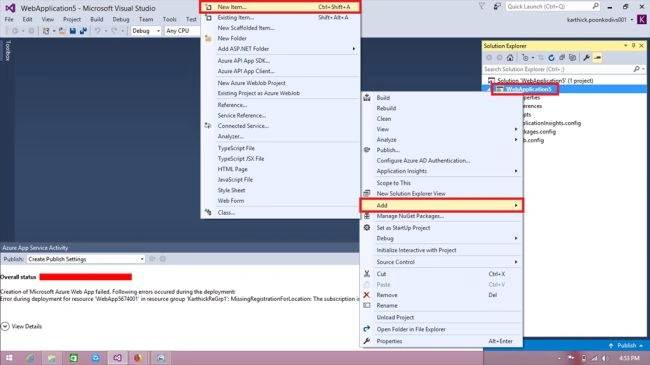Click the Open File folder icon in toolbar

click(x=62, y=31)
